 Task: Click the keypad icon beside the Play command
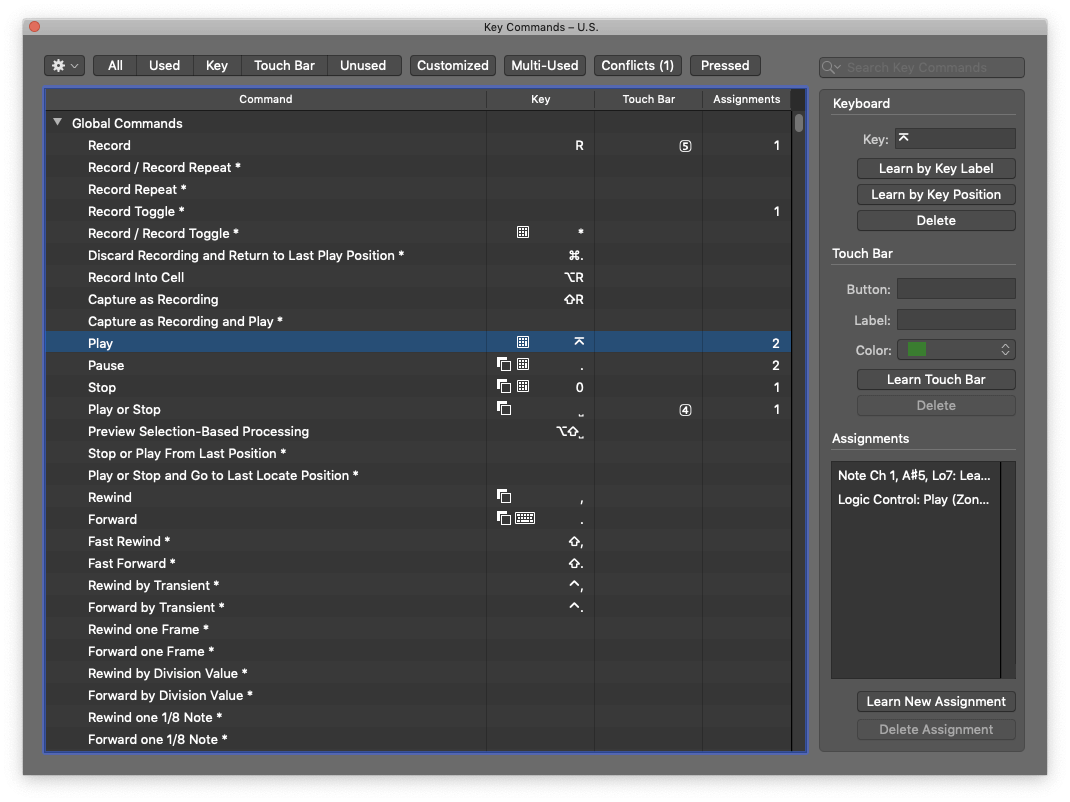(522, 341)
